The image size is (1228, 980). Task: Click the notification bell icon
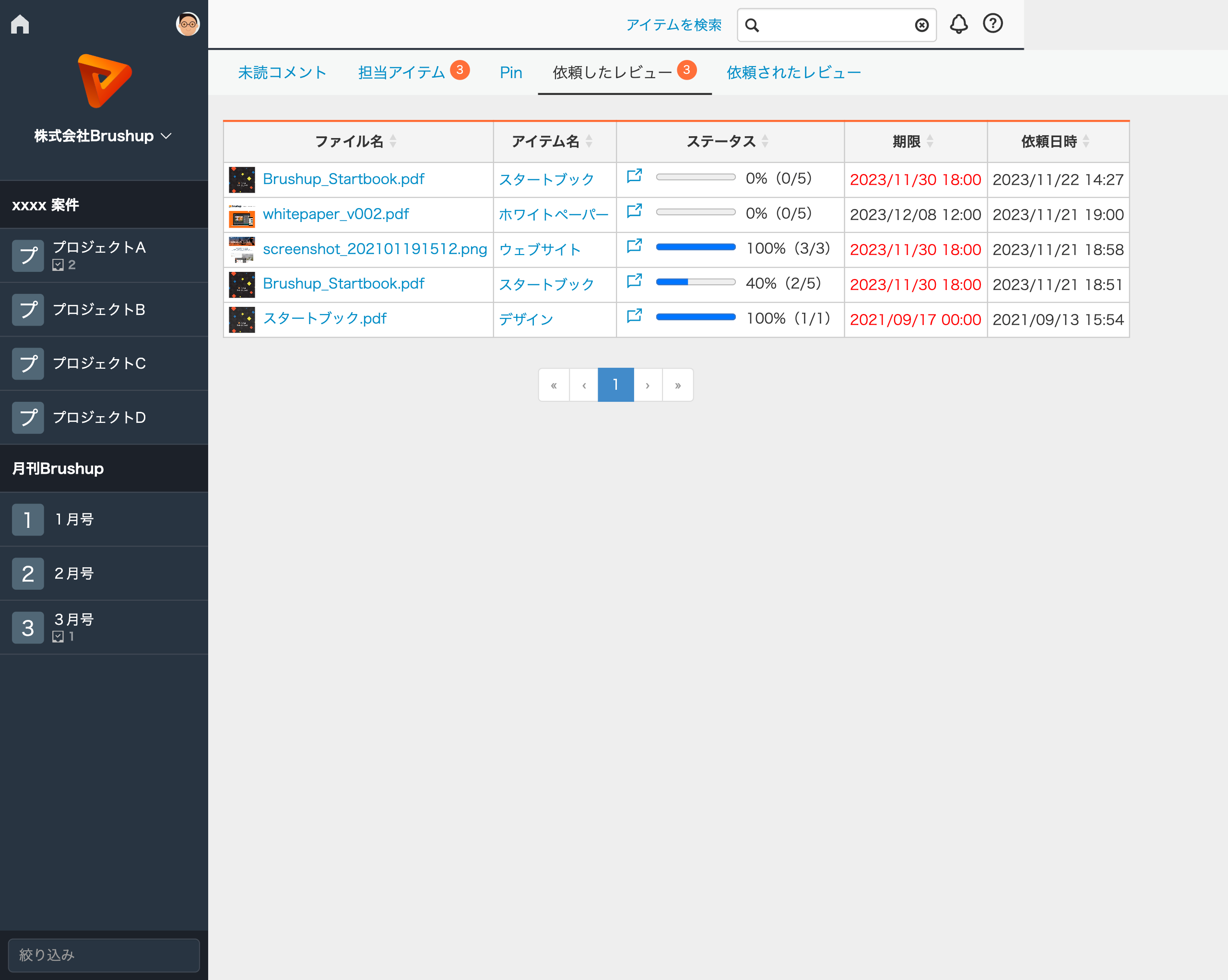click(x=958, y=24)
